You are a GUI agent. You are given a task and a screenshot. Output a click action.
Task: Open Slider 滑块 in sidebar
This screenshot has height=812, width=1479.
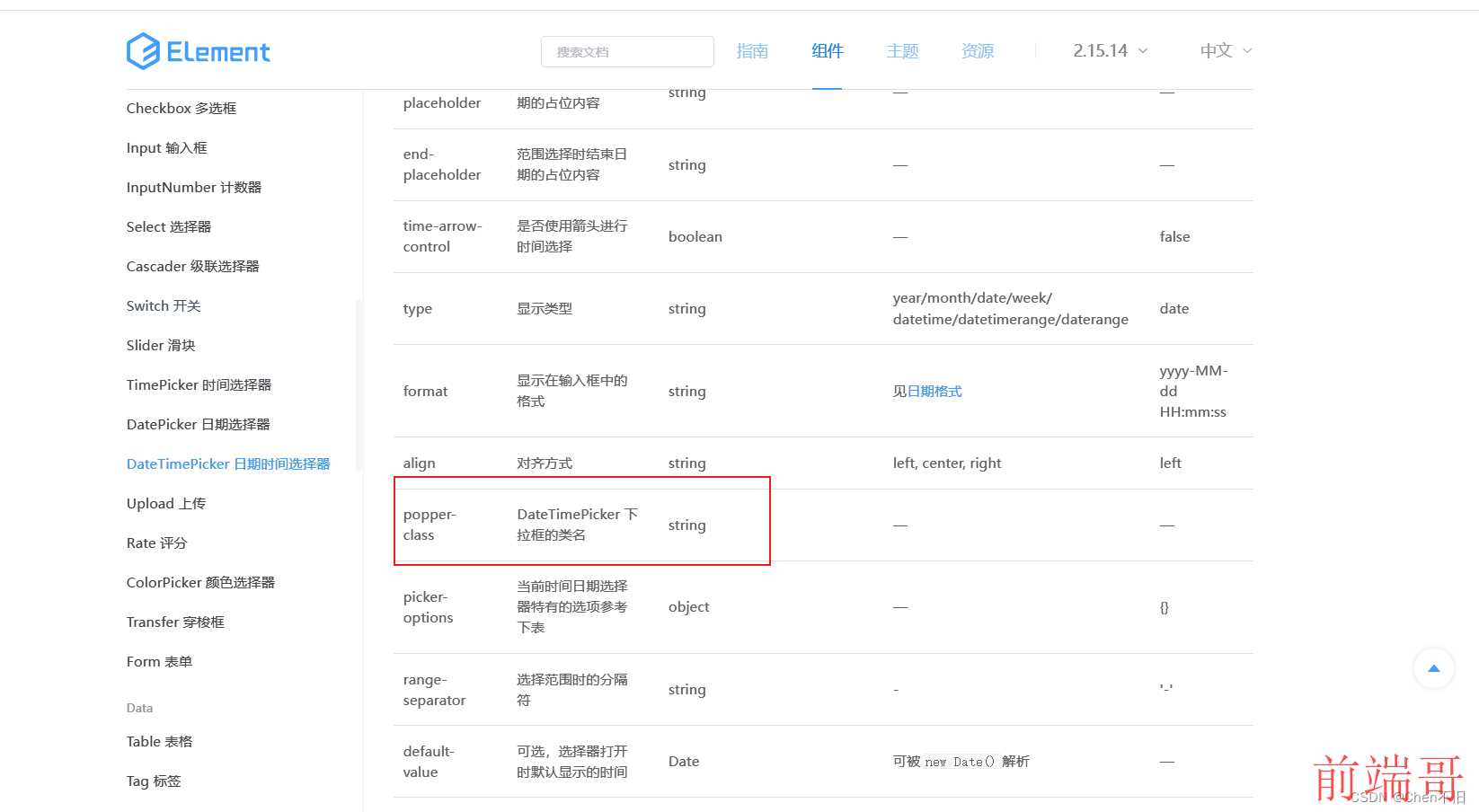(161, 345)
